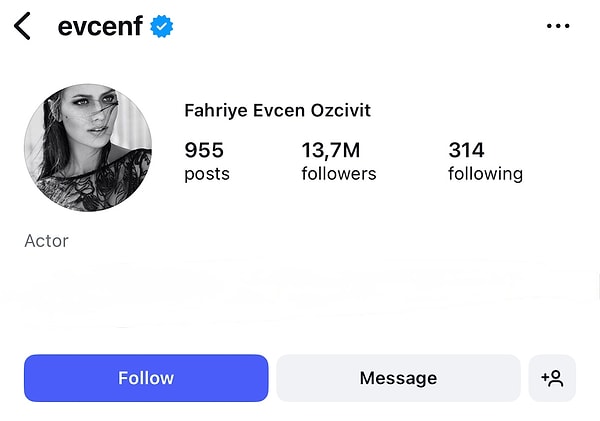Click the evcenf username heading
600x421 pixels.
coord(100,27)
